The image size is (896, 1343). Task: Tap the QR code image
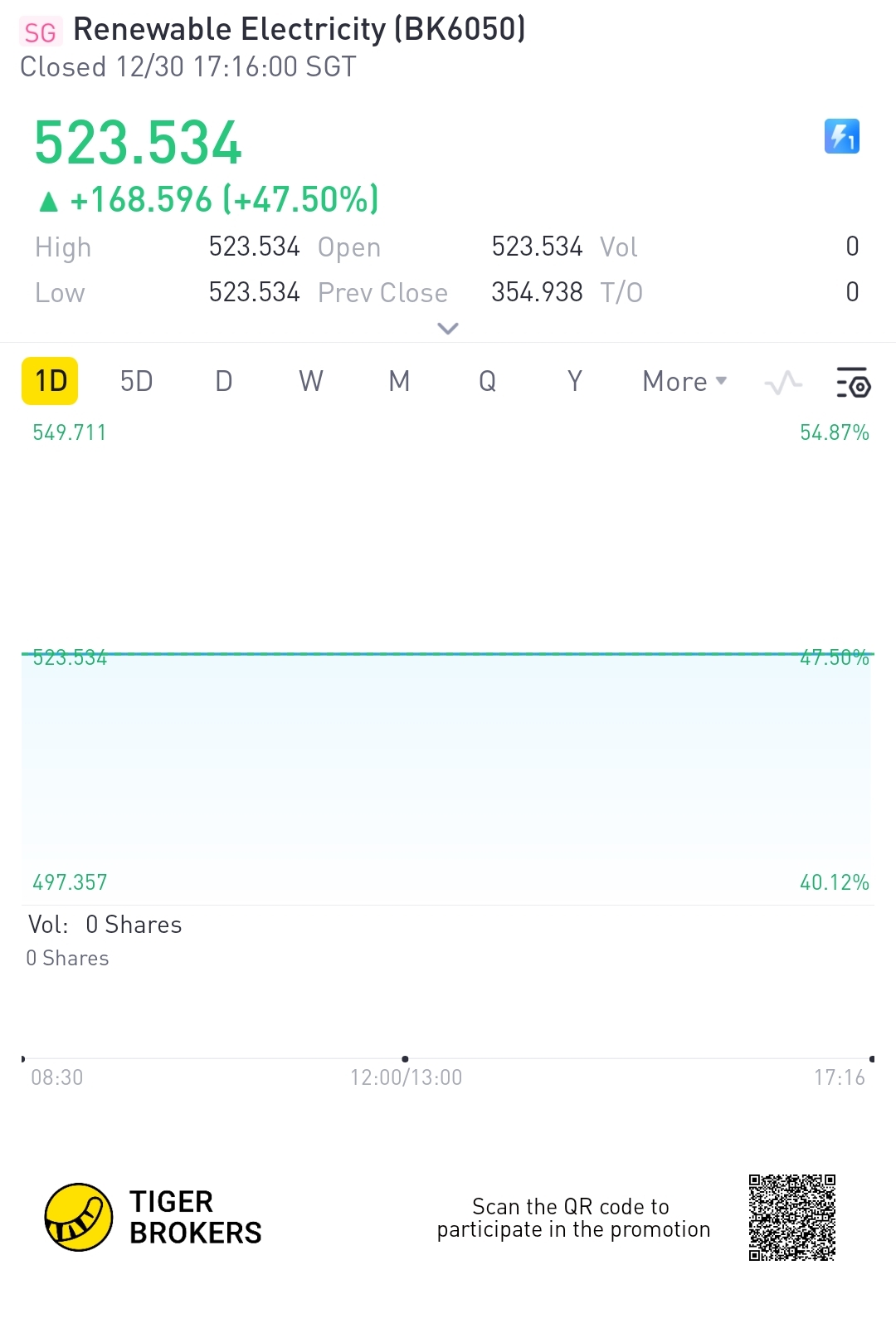[791, 1217]
